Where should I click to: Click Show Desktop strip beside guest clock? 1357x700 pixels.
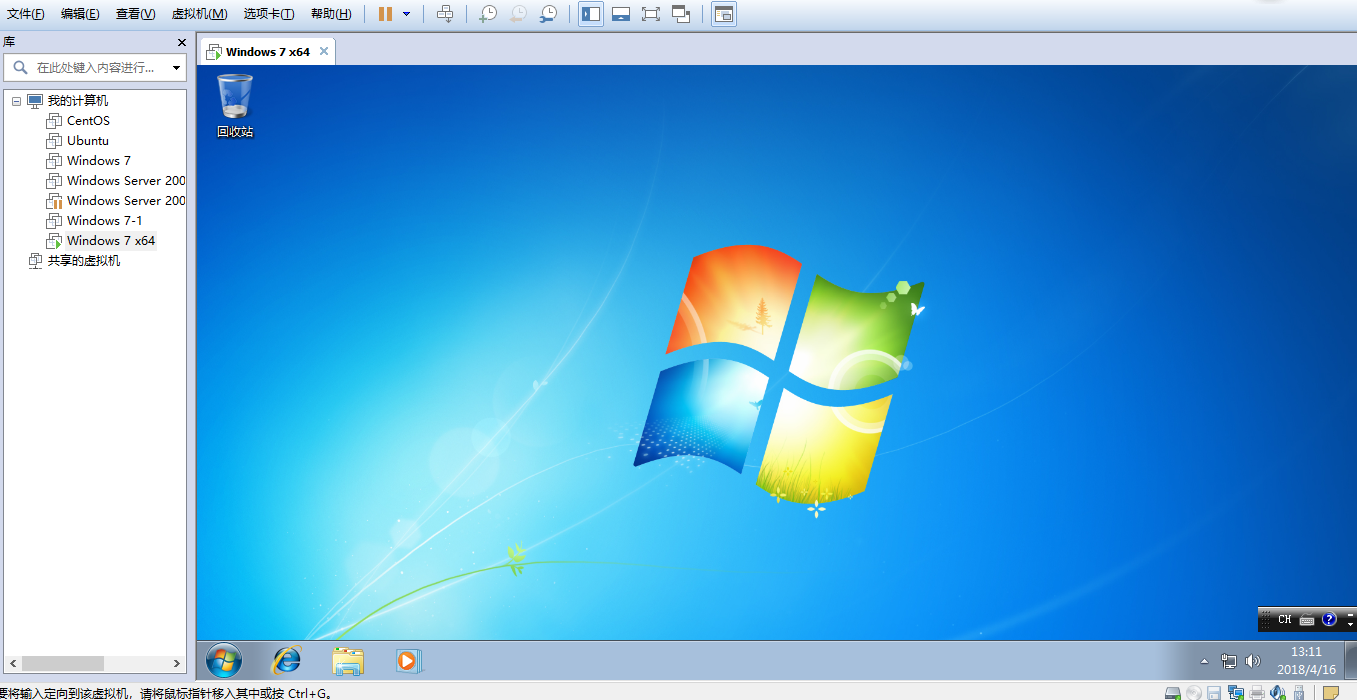[x=1349, y=660]
